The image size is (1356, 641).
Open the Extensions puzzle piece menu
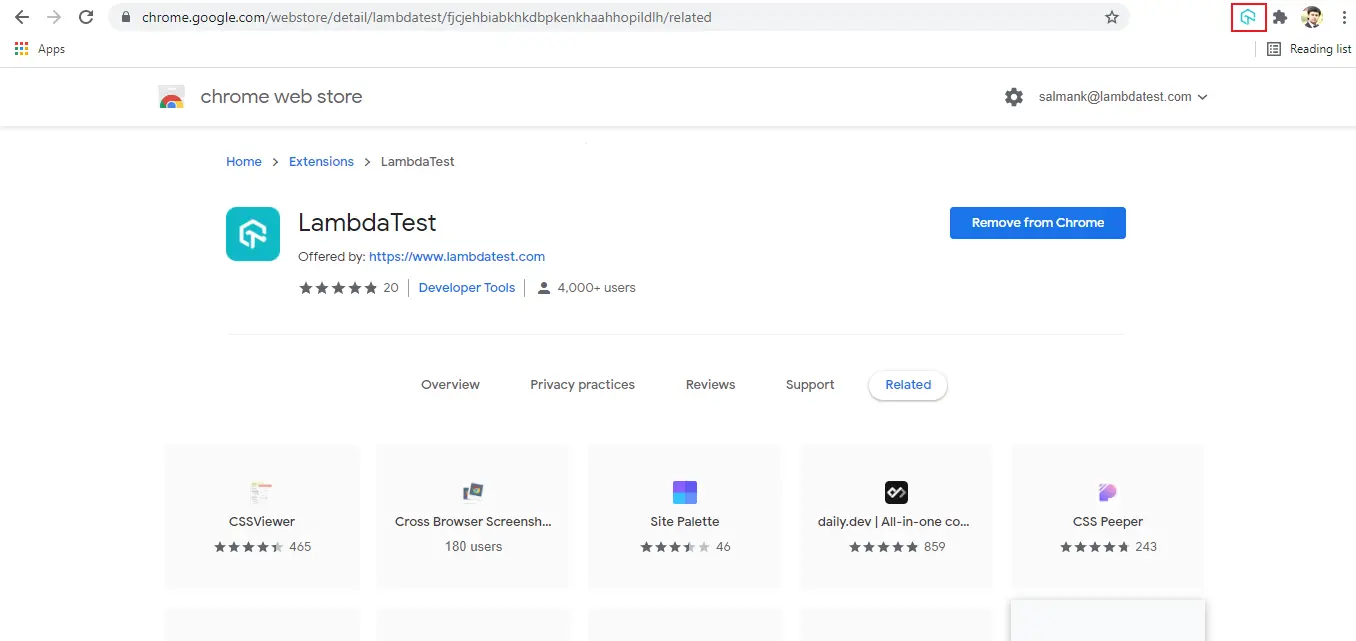(x=1279, y=17)
